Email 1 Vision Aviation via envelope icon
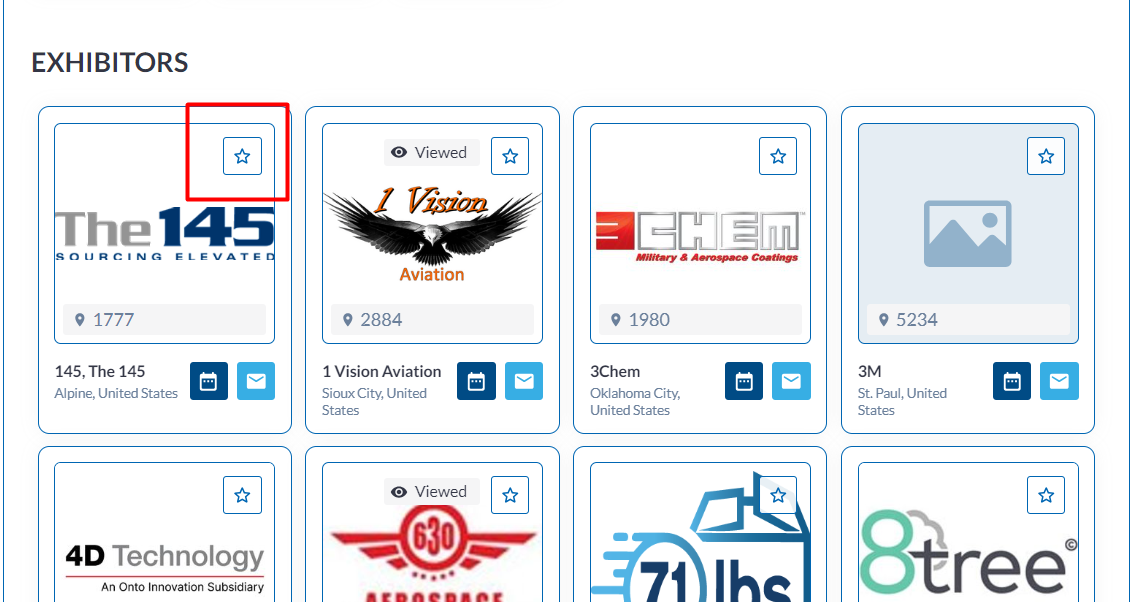Screen dimensions: 1133x602 (x=524, y=381)
